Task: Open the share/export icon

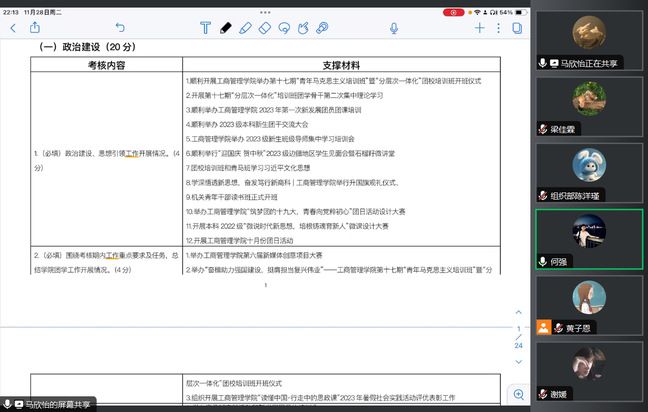Action: tap(35, 28)
